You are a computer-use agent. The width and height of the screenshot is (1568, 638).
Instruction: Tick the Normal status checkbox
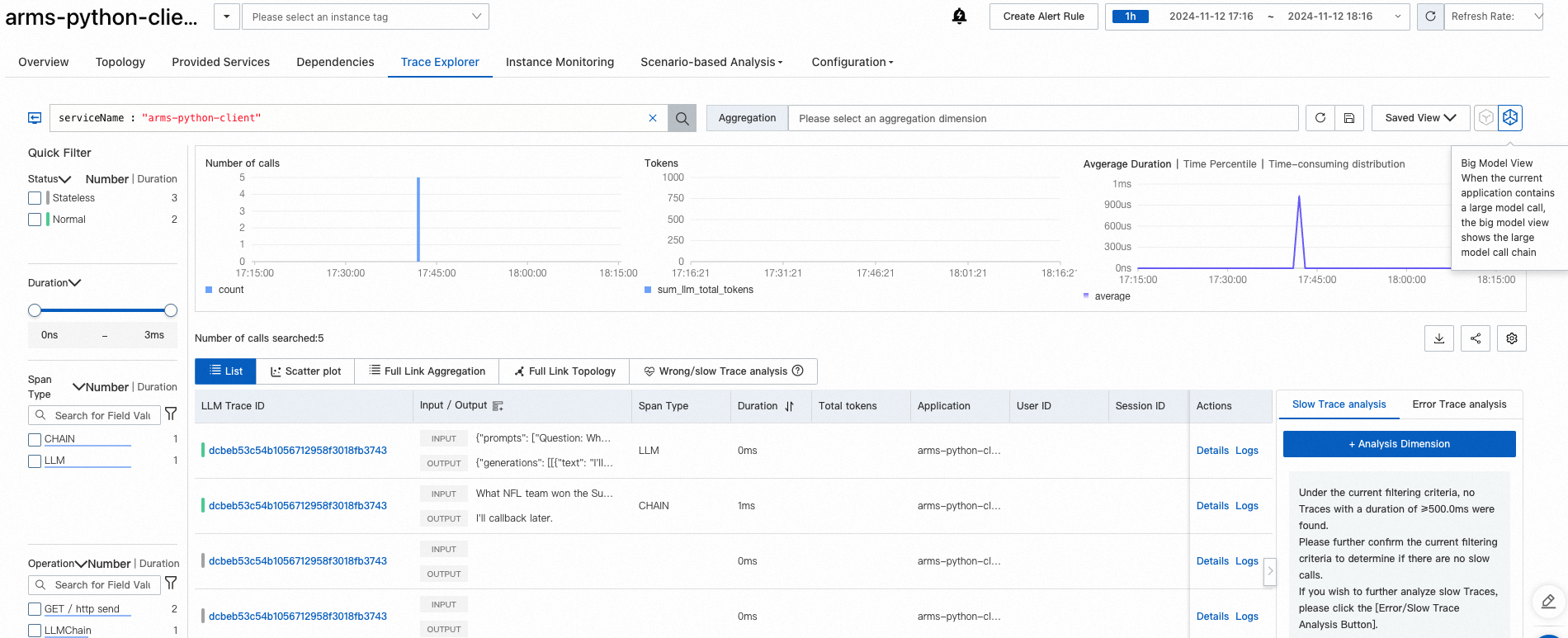[x=35, y=220]
